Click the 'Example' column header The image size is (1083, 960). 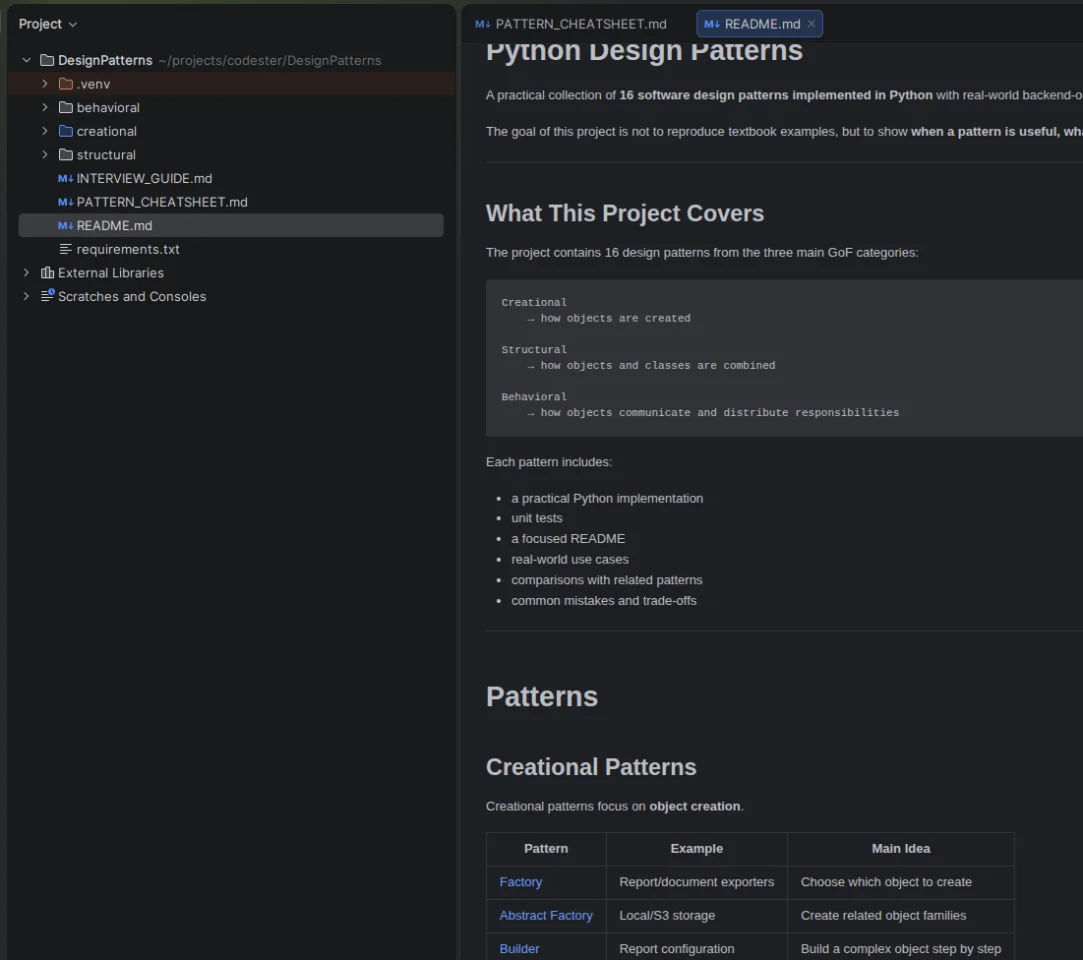click(696, 848)
